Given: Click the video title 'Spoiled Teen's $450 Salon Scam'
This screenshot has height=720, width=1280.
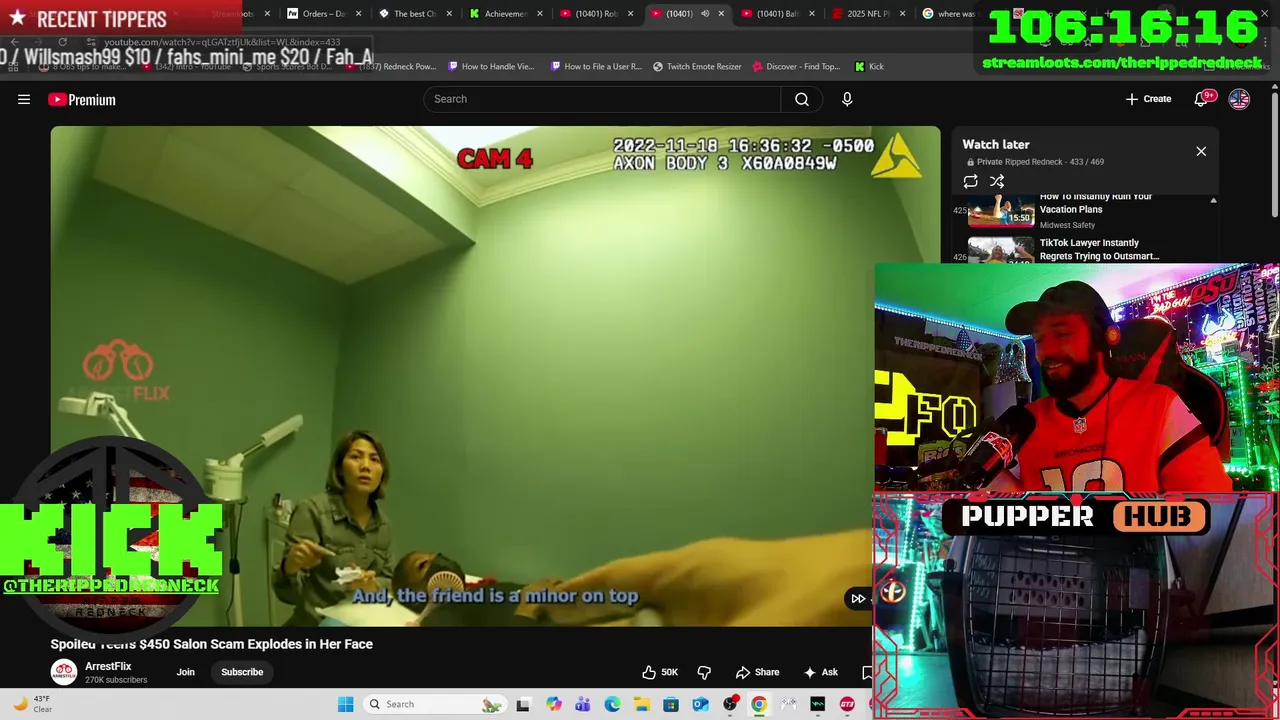Looking at the screenshot, I should point(212,644).
